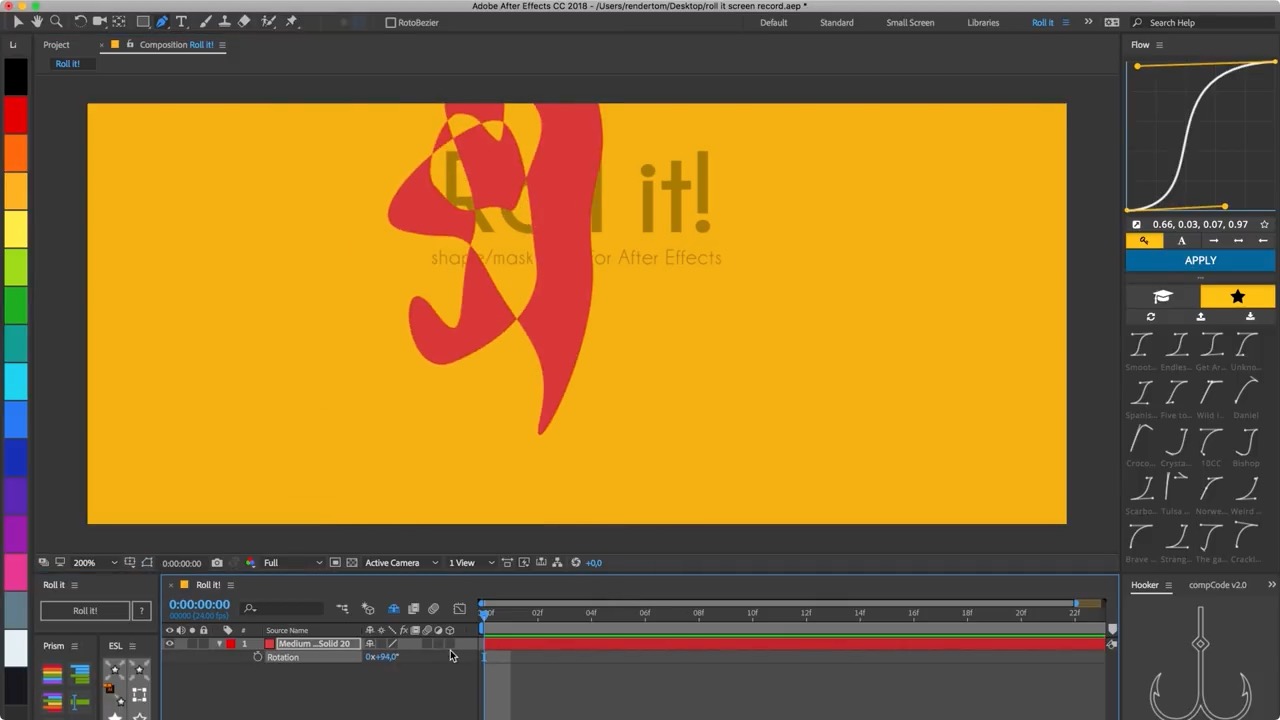Hide the Medium Solid layer with eye icon
The image size is (1280, 720).
169,644
